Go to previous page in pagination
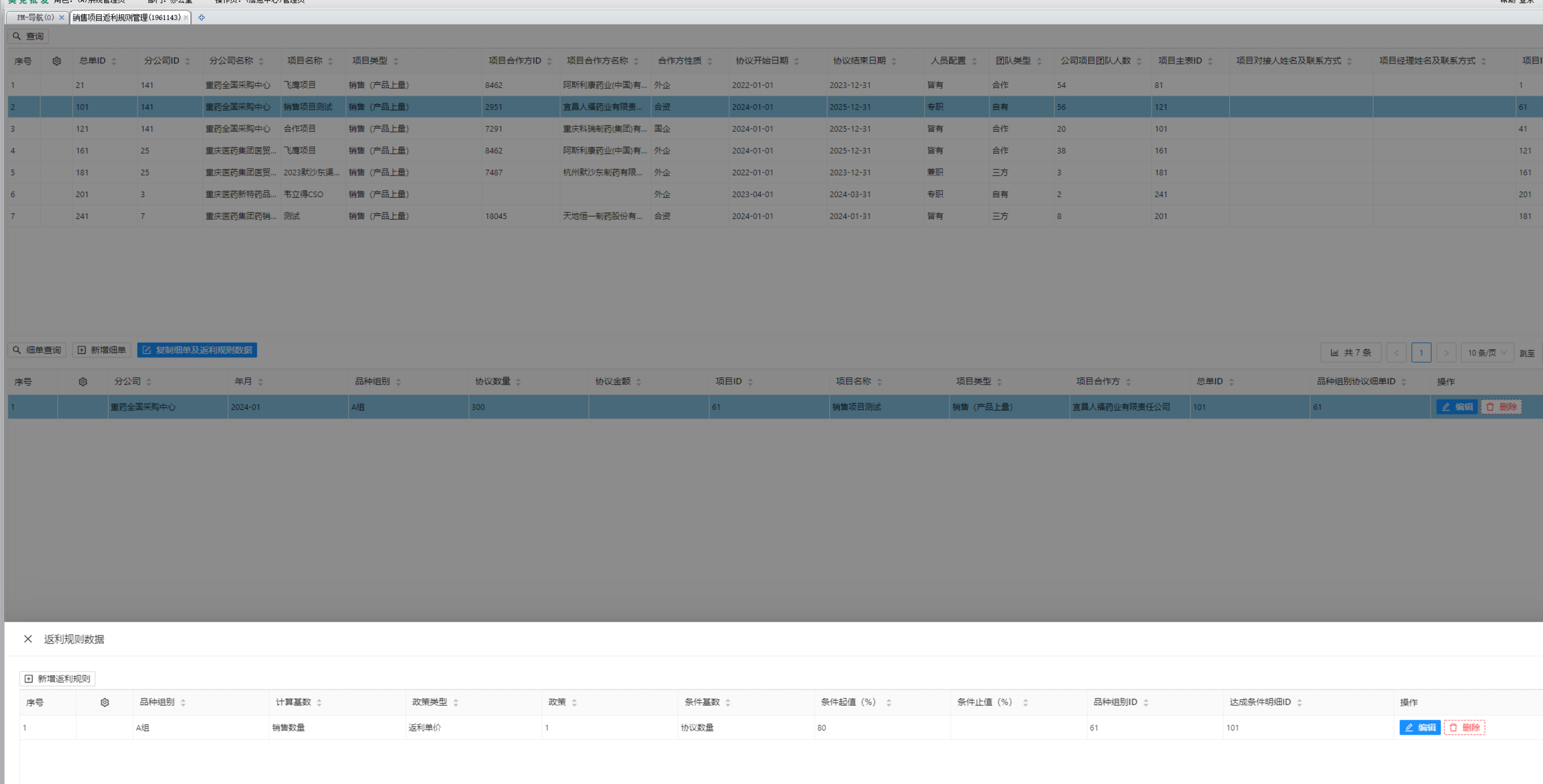1543x784 pixels. tap(1396, 353)
